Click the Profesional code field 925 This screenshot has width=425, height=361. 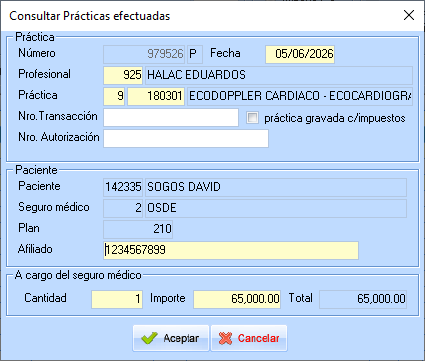click(x=123, y=75)
